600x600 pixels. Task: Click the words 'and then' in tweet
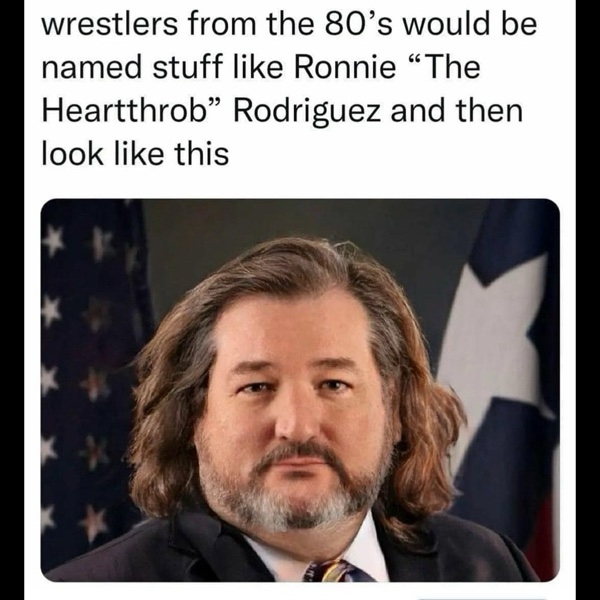457,111
